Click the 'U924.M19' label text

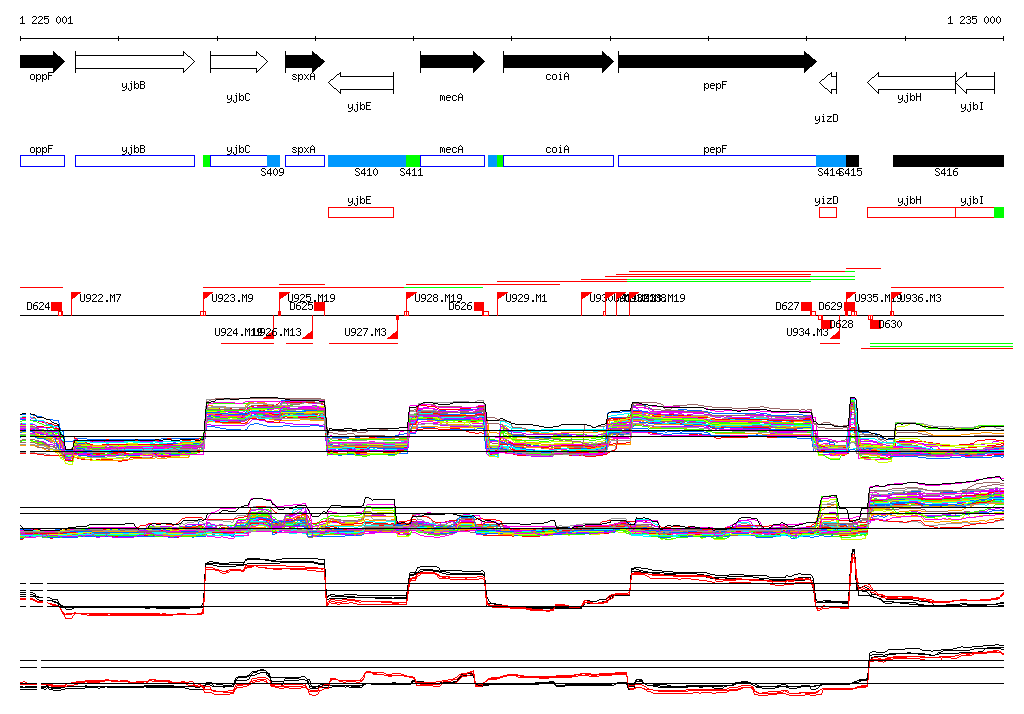238,333
